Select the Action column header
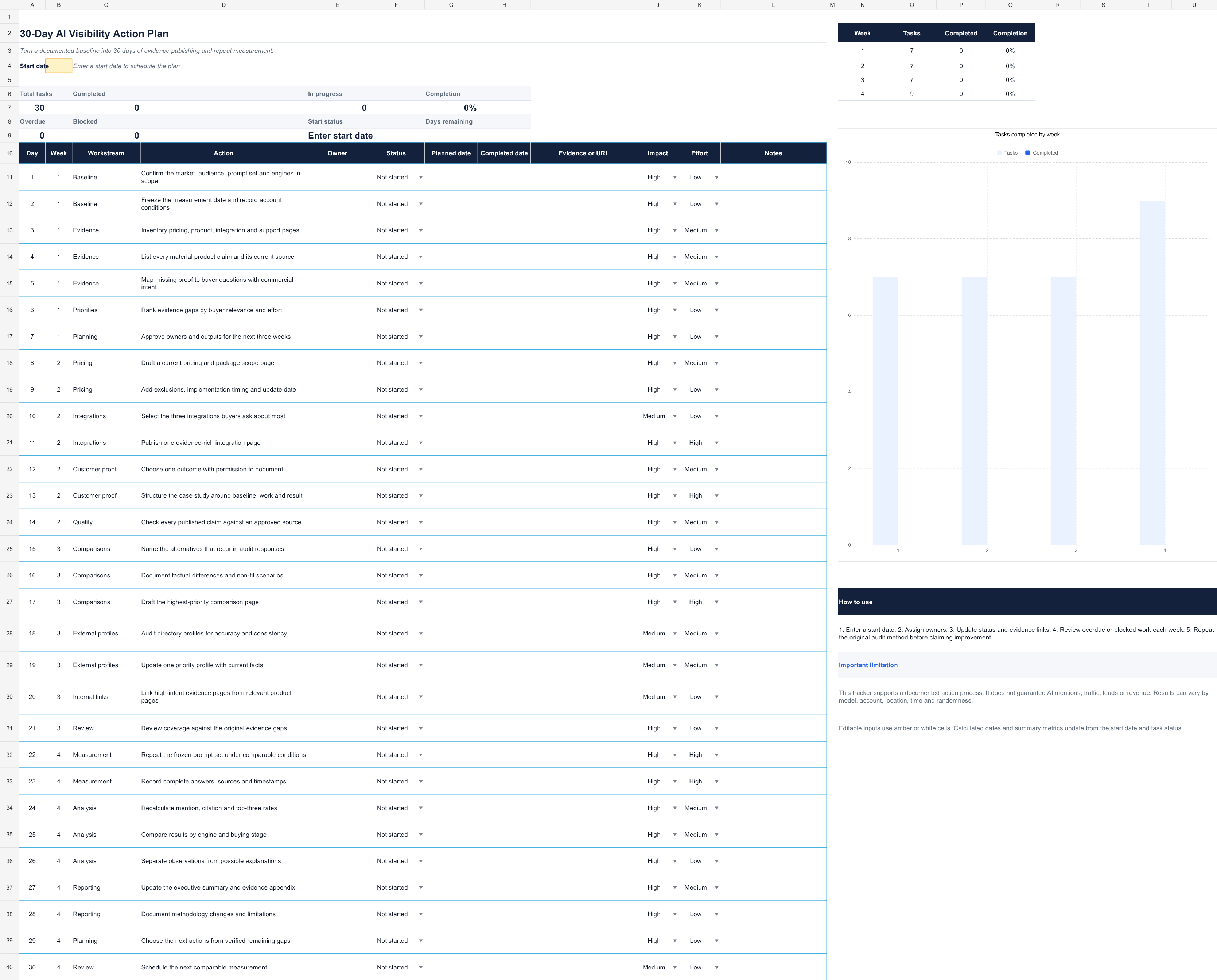The height and width of the screenshot is (980, 1217). click(223, 153)
